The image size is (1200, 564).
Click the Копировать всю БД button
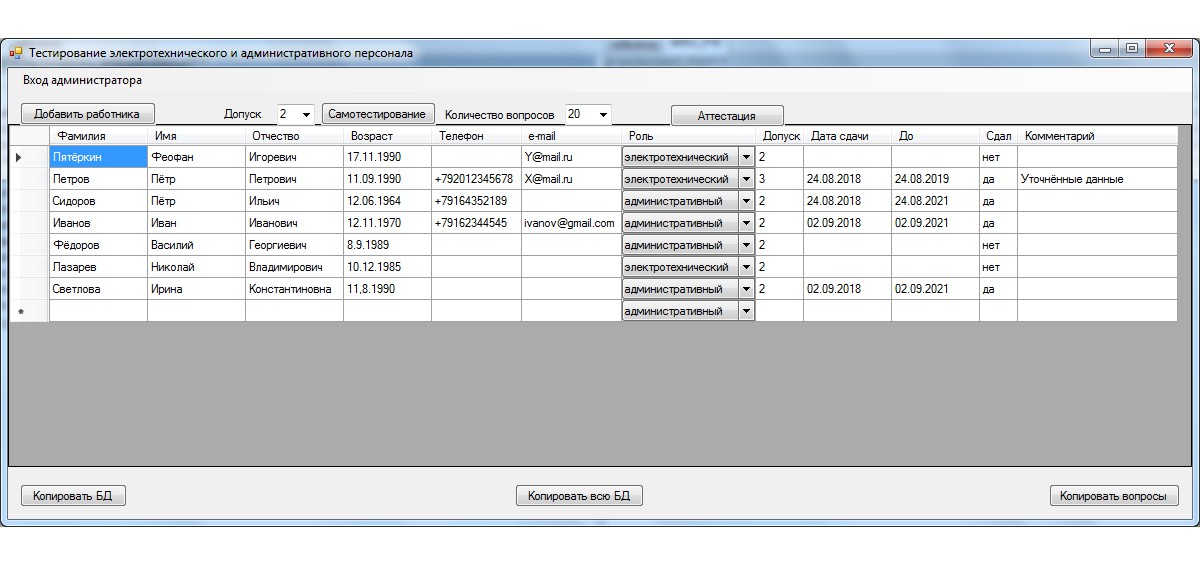(x=579, y=495)
